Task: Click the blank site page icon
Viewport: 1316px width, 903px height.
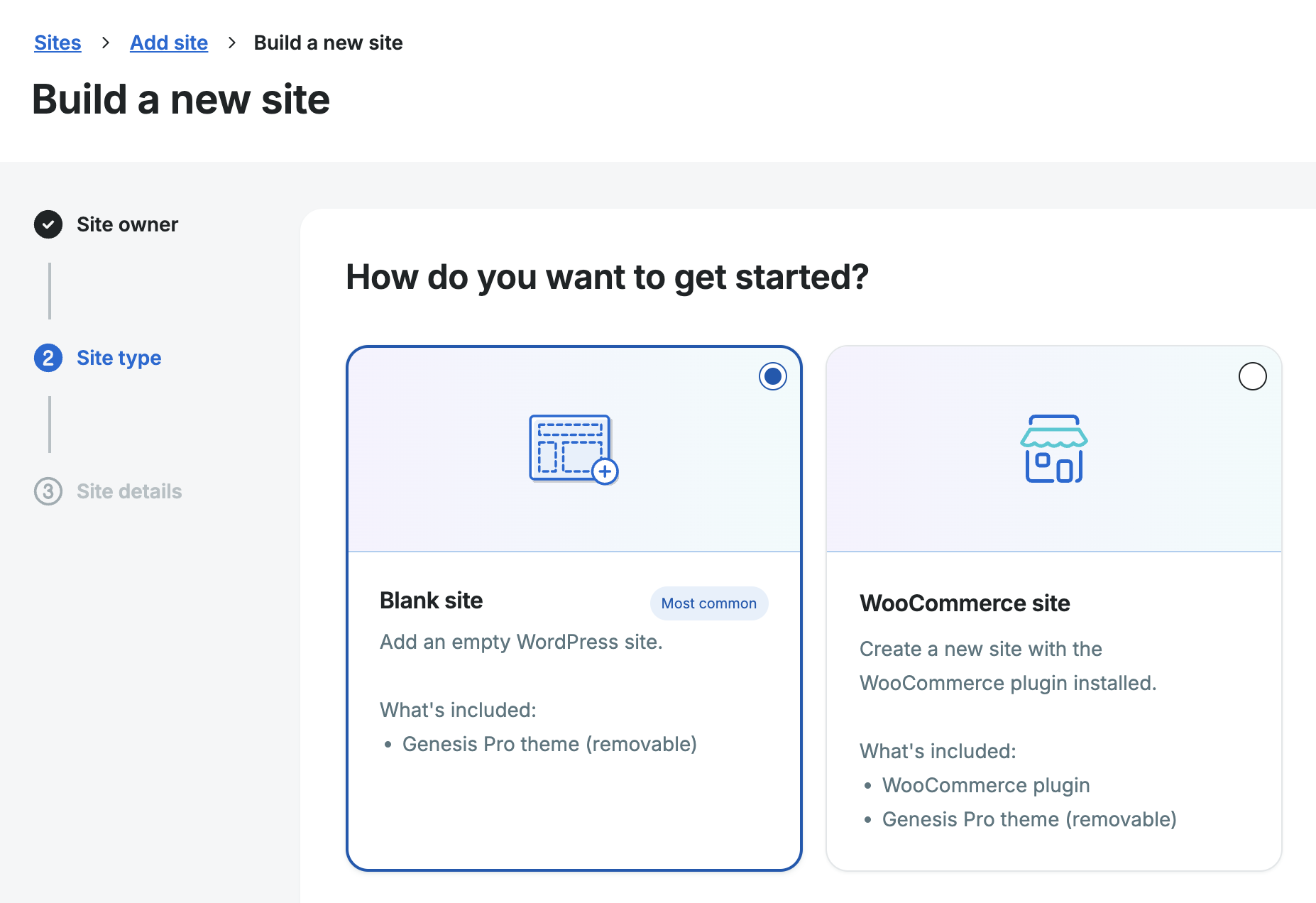Action: pos(573,449)
